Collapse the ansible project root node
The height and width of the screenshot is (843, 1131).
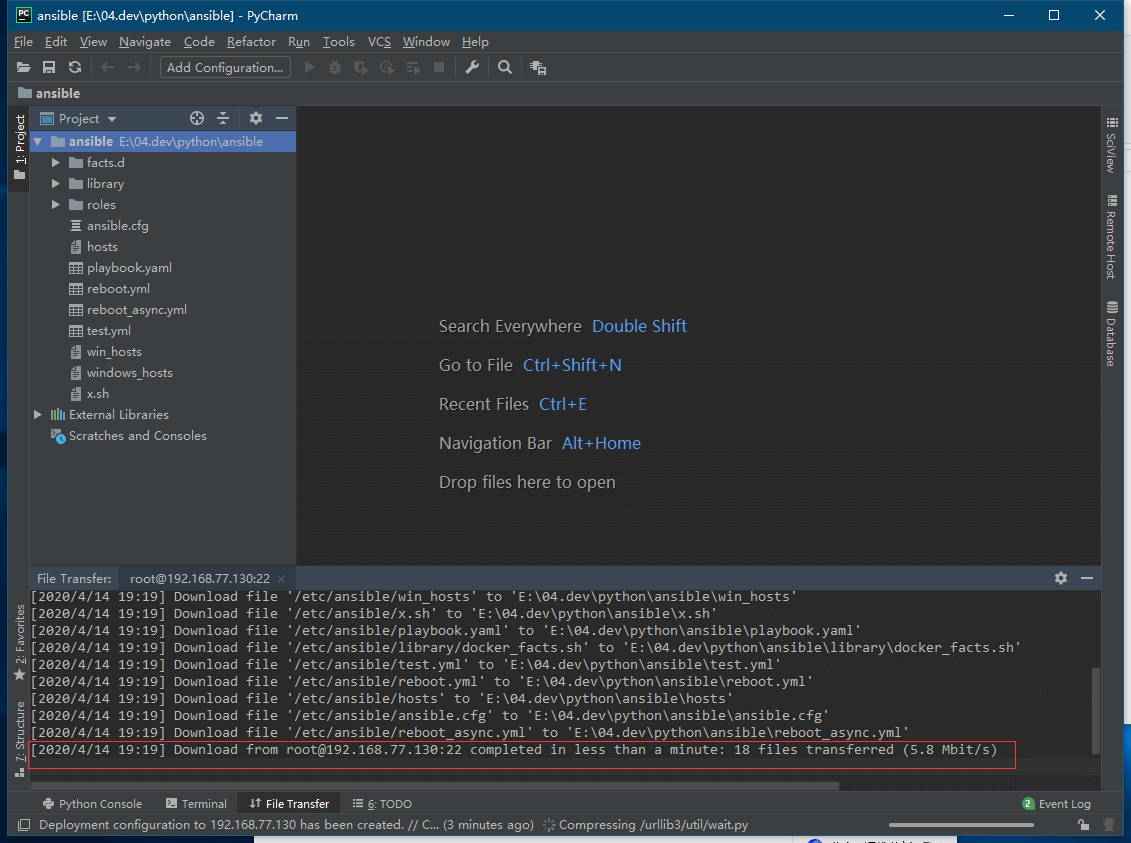click(37, 141)
